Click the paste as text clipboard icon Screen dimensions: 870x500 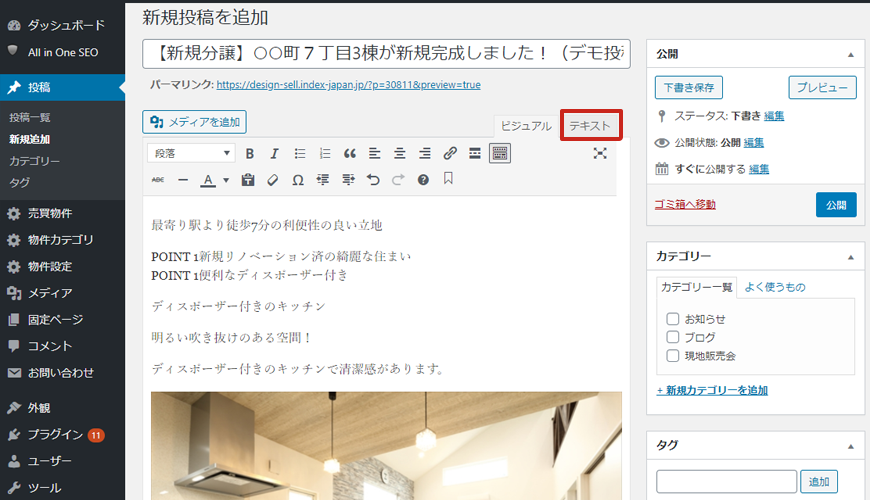pyautogui.click(x=247, y=180)
